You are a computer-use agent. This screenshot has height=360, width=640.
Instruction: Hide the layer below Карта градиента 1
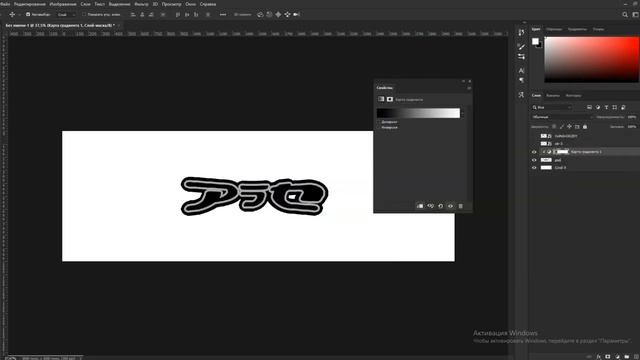[x=534, y=160]
